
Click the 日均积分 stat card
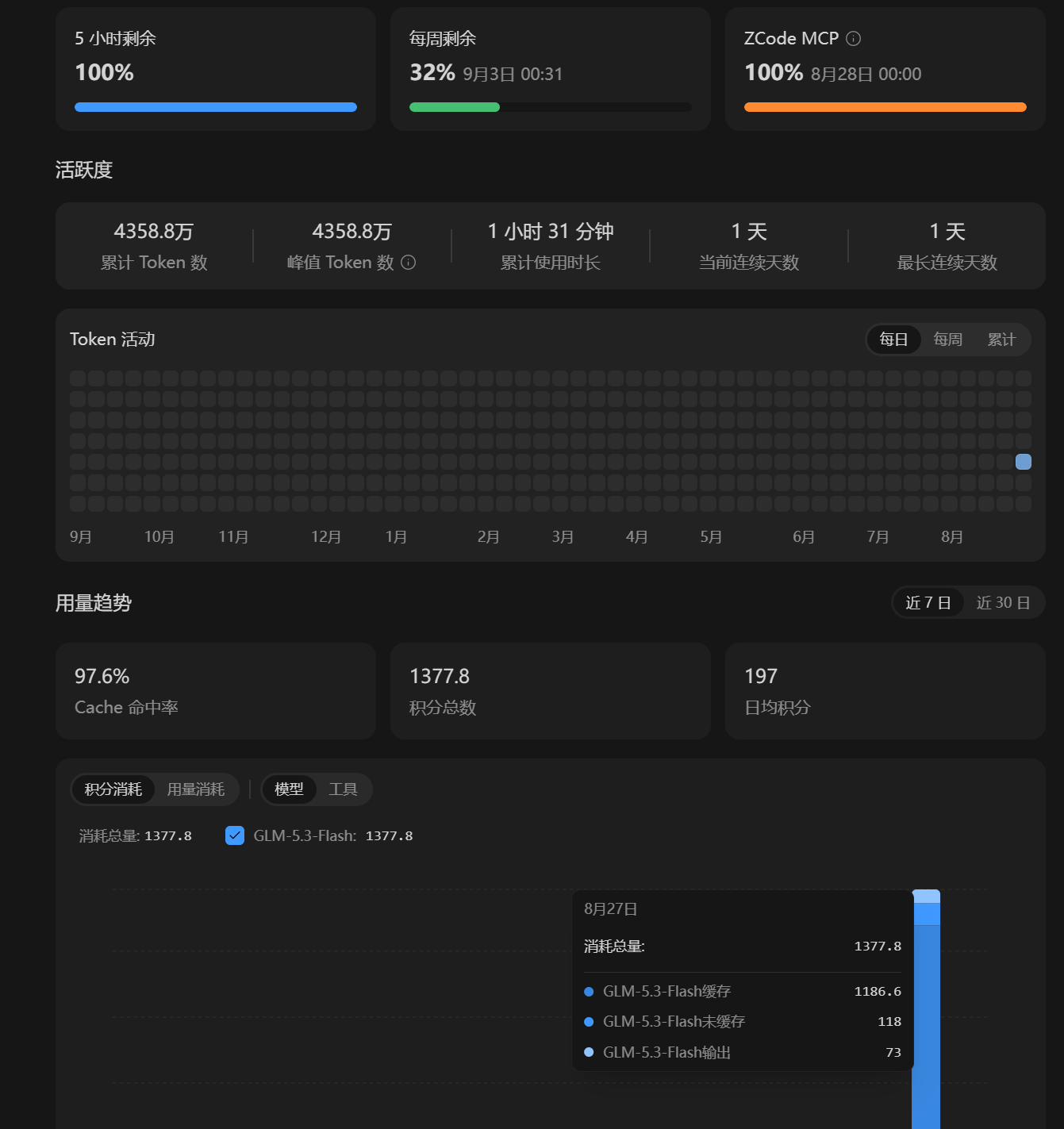point(885,691)
